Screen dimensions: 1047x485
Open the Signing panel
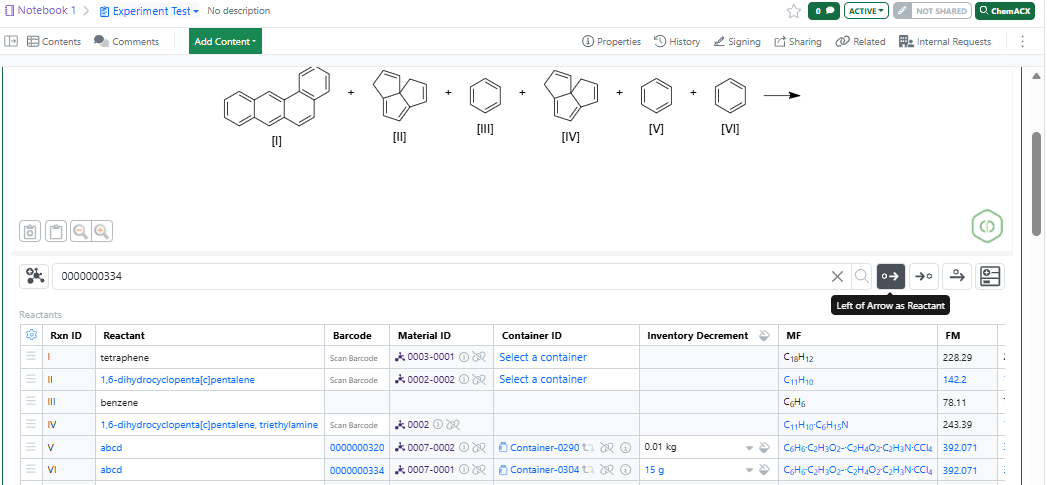coord(737,41)
